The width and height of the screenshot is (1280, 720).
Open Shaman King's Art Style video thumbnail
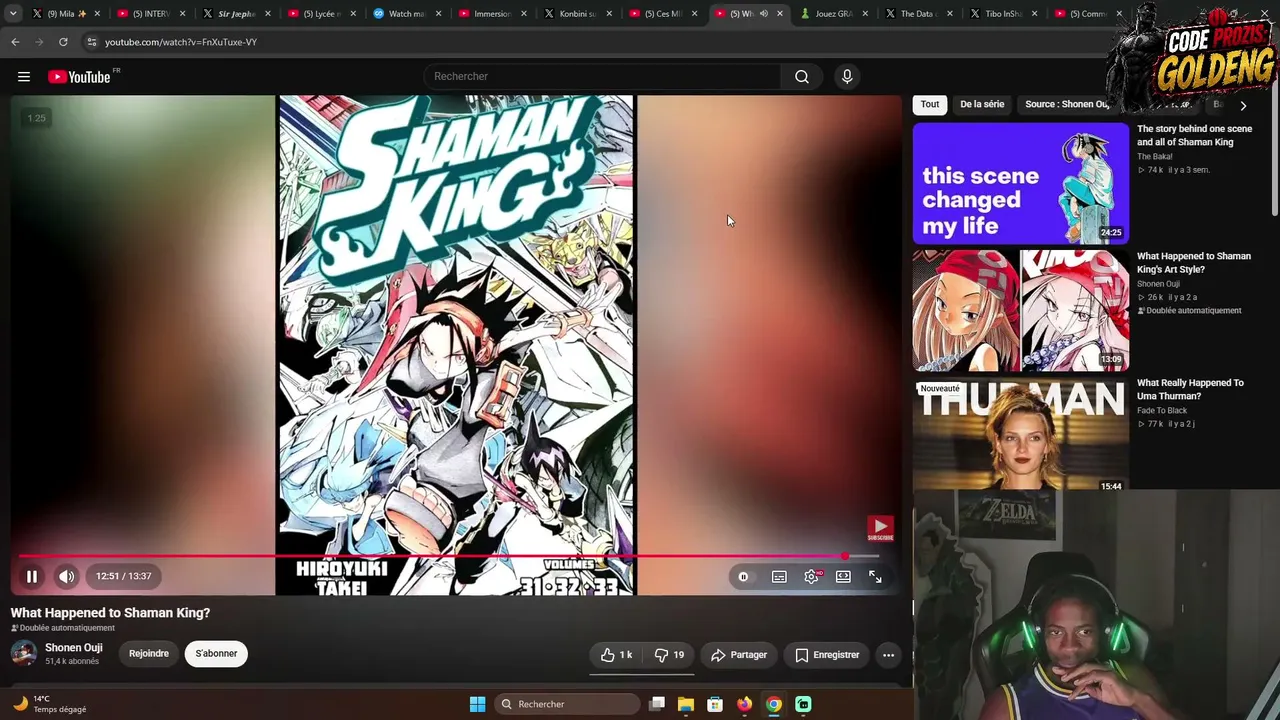click(1020, 310)
